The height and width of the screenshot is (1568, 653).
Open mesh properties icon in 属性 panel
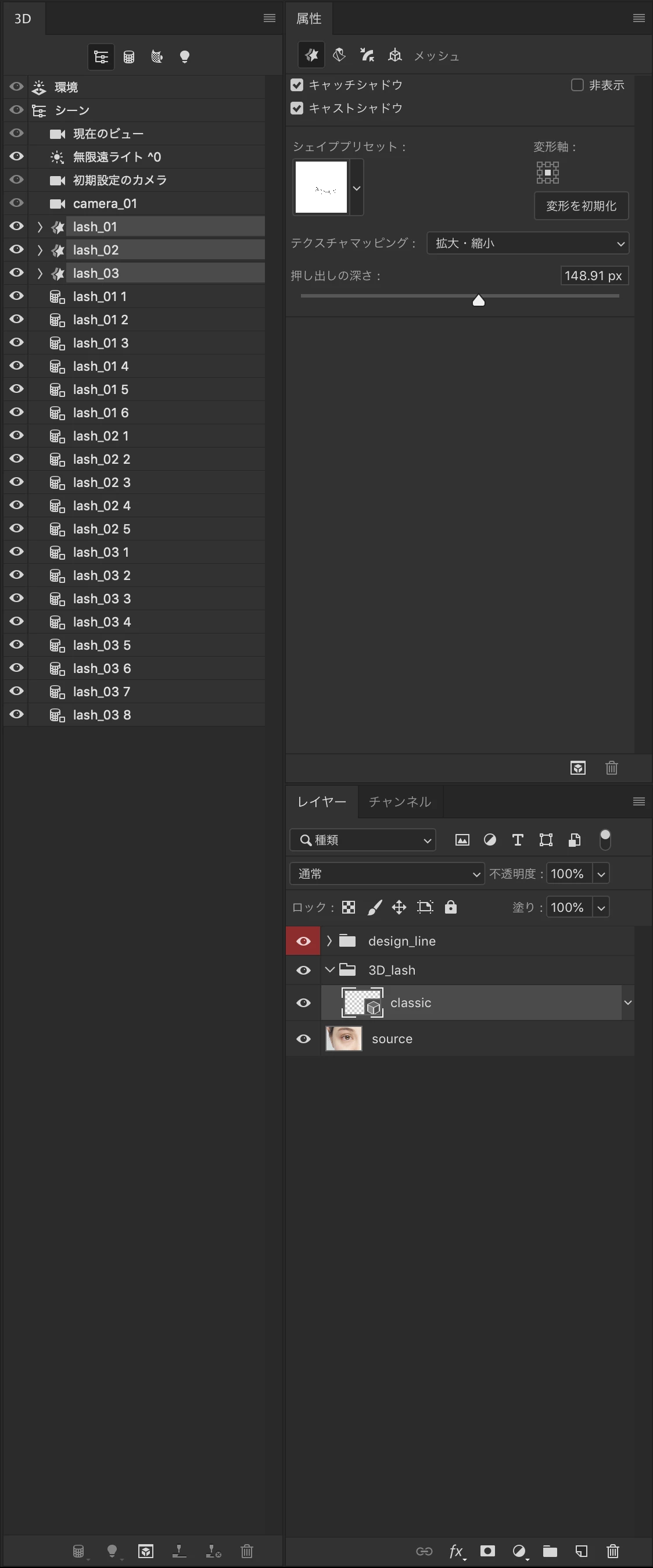(x=311, y=55)
